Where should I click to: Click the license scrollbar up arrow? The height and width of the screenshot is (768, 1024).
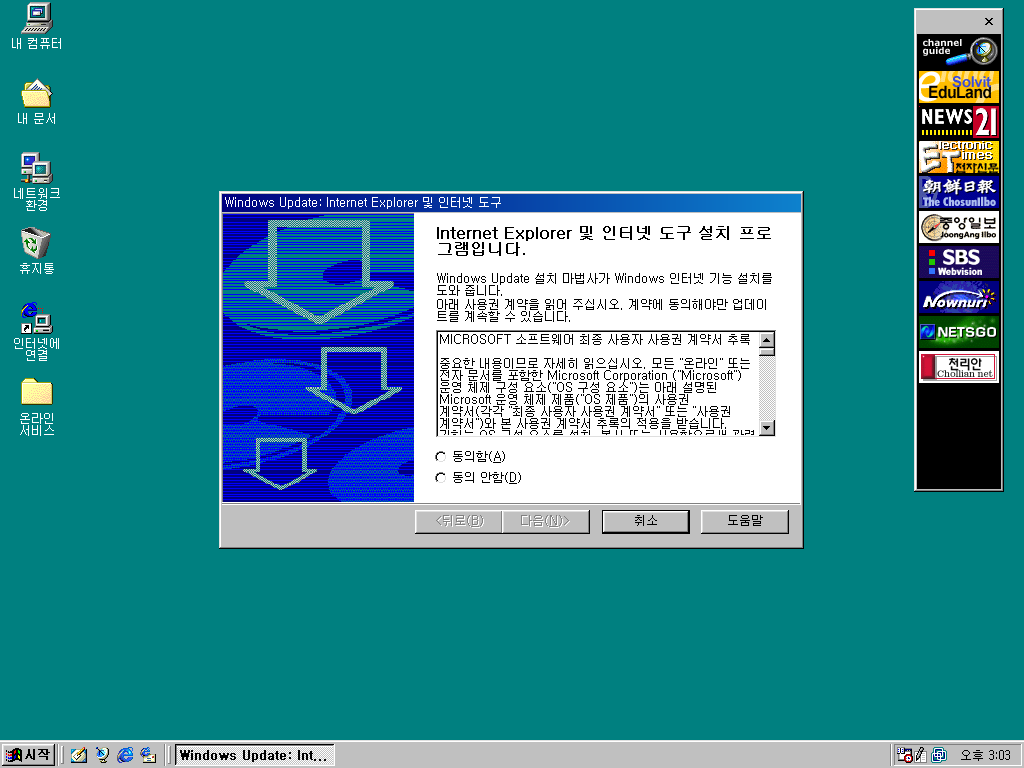tap(767, 340)
